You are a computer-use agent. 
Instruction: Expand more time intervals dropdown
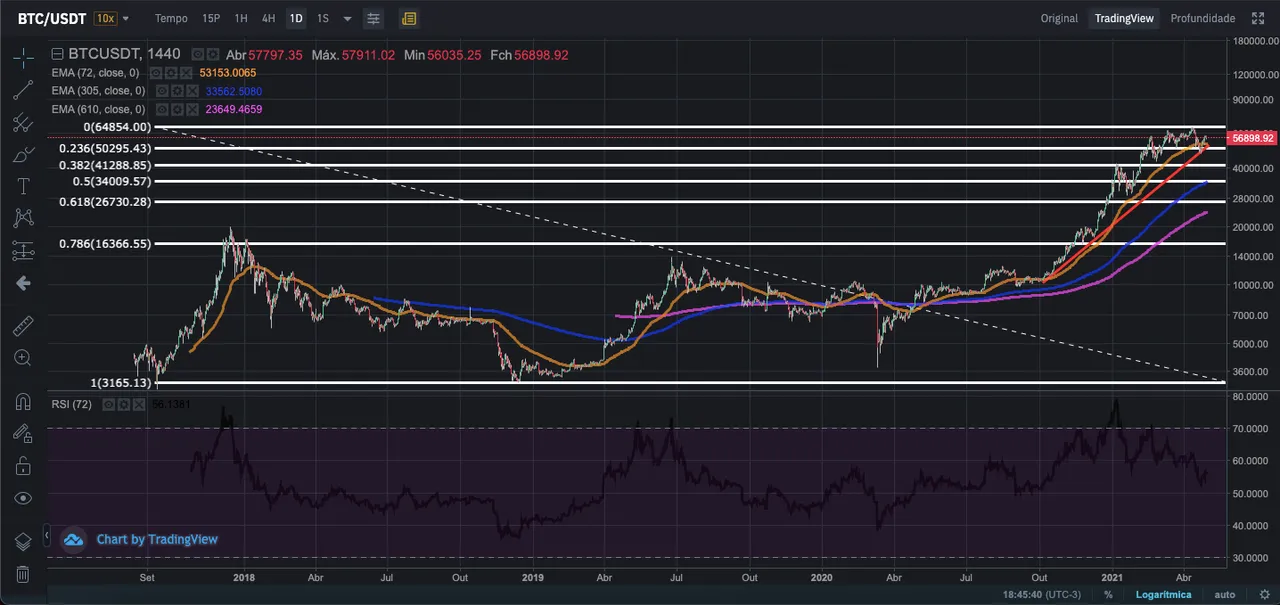click(x=347, y=18)
